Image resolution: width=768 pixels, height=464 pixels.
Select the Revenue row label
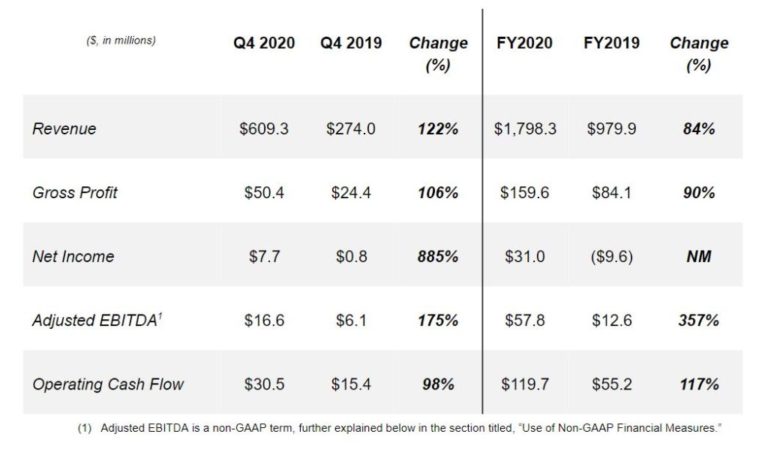[x=64, y=129]
